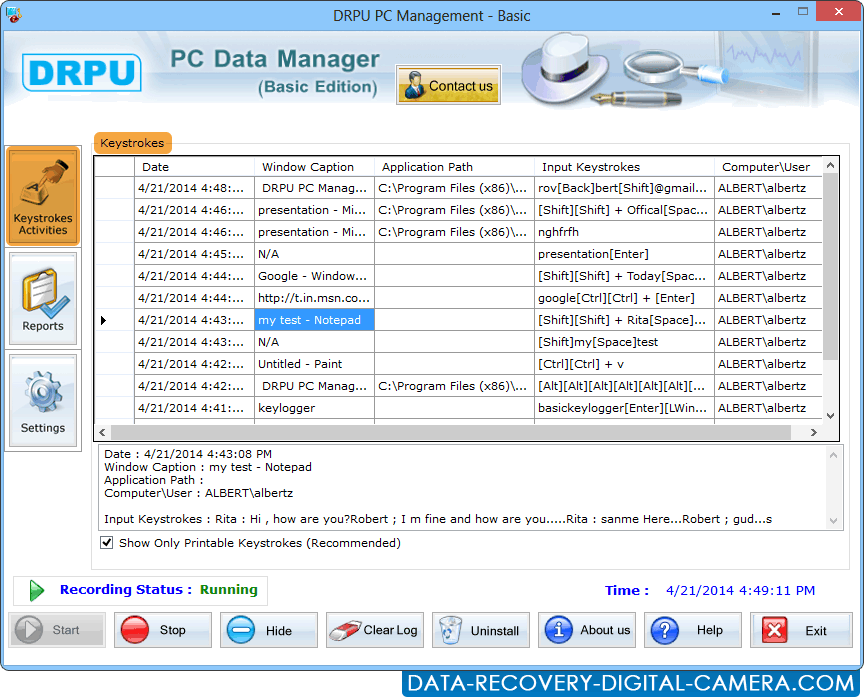Screen dimensions: 864x697
Task: Click the app icon in title bar
Action: click(x=13, y=14)
